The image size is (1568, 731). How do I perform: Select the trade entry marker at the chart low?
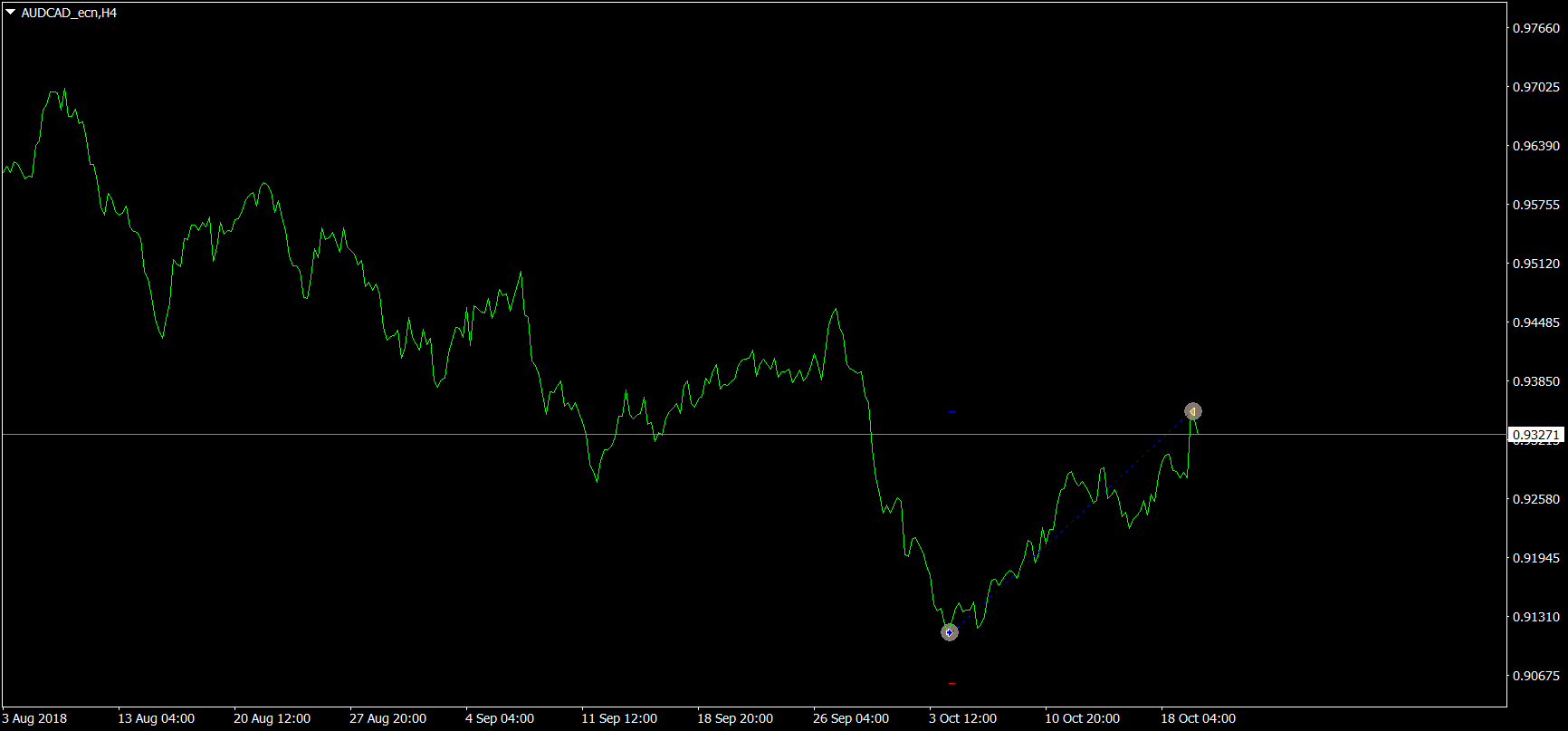tap(949, 632)
